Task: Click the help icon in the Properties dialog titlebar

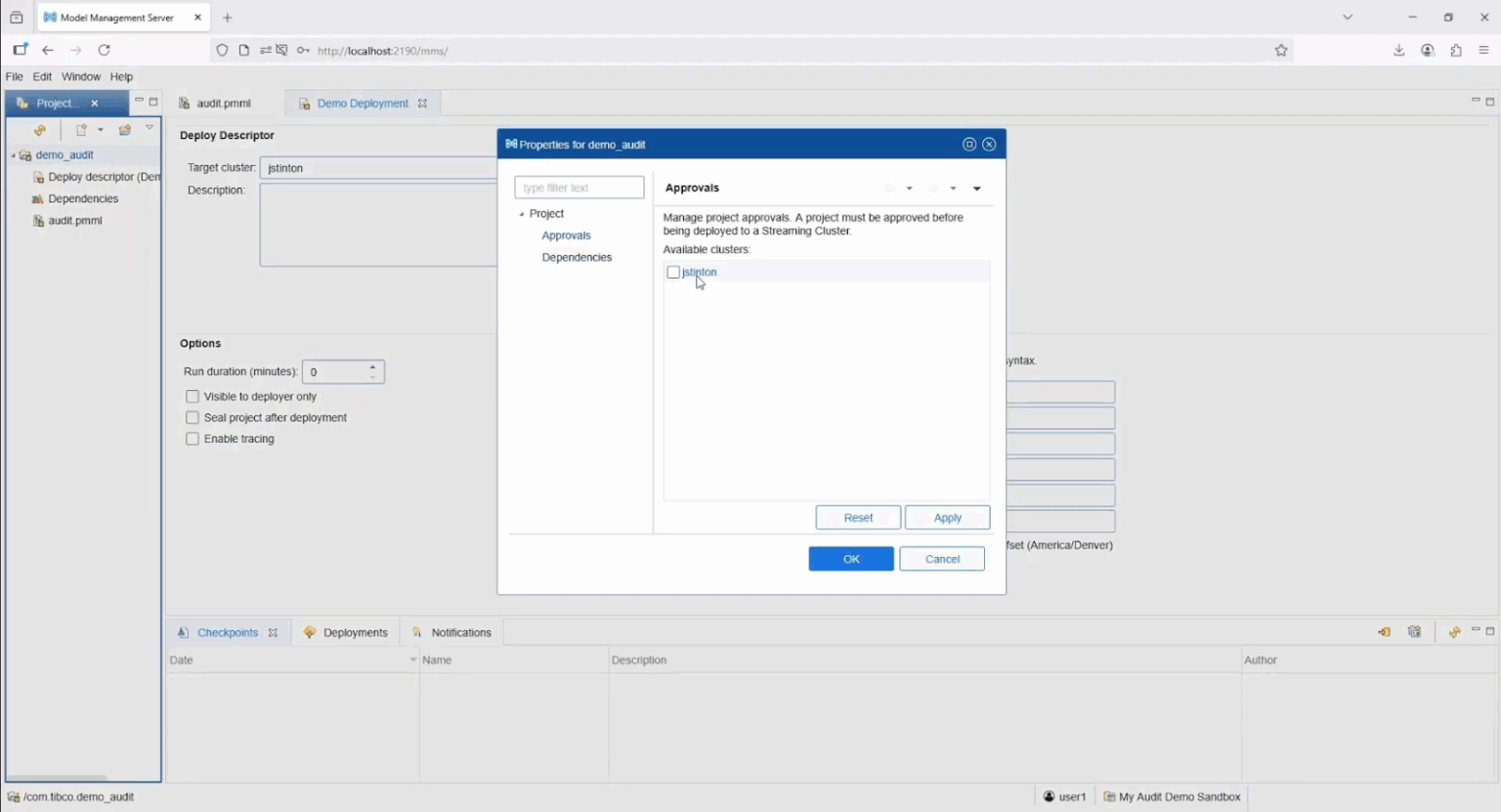Action: coord(968,144)
